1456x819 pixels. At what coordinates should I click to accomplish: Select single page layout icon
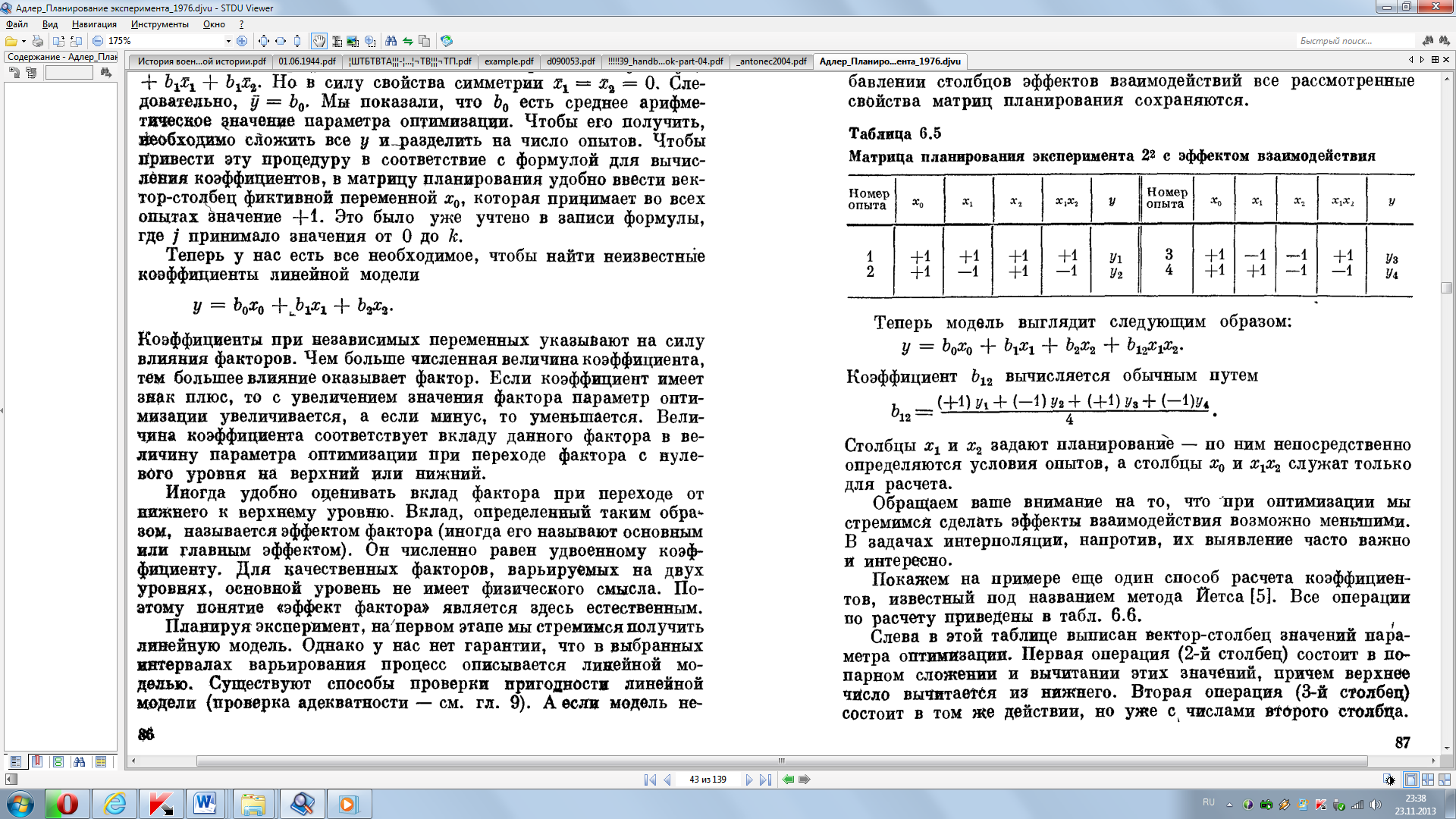(x=1410, y=780)
